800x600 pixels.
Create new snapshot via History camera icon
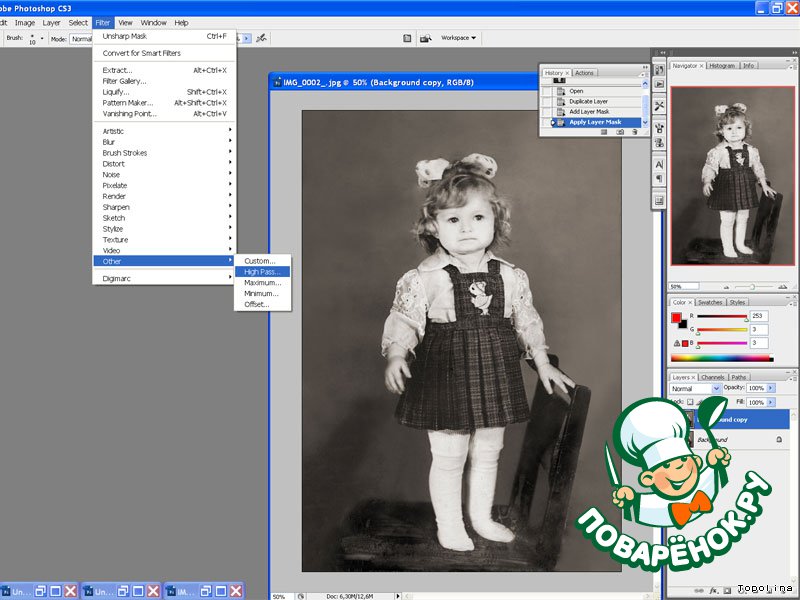[620, 132]
